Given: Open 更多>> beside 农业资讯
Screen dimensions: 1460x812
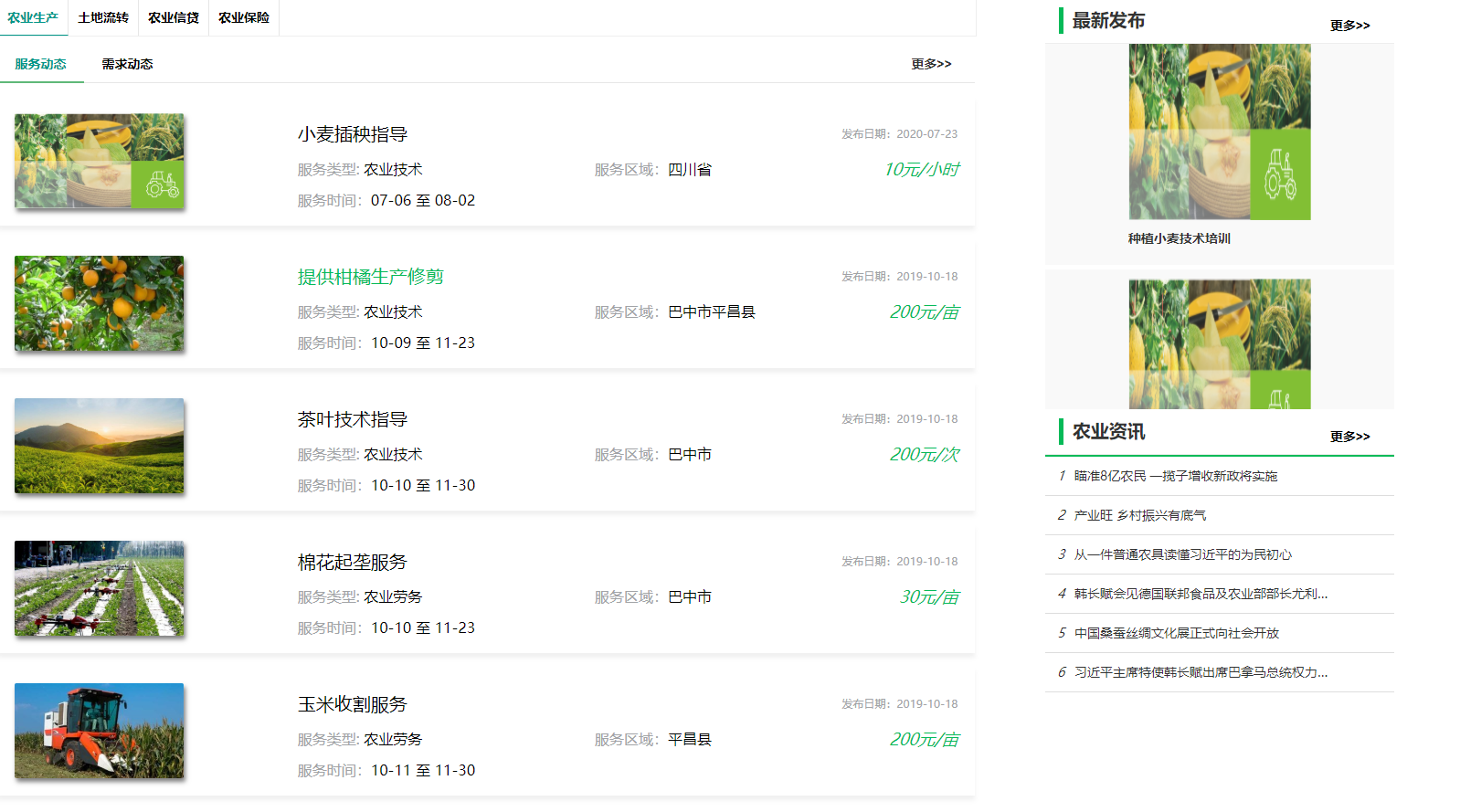Looking at the screenshot, I should (x=1349, y=437).
